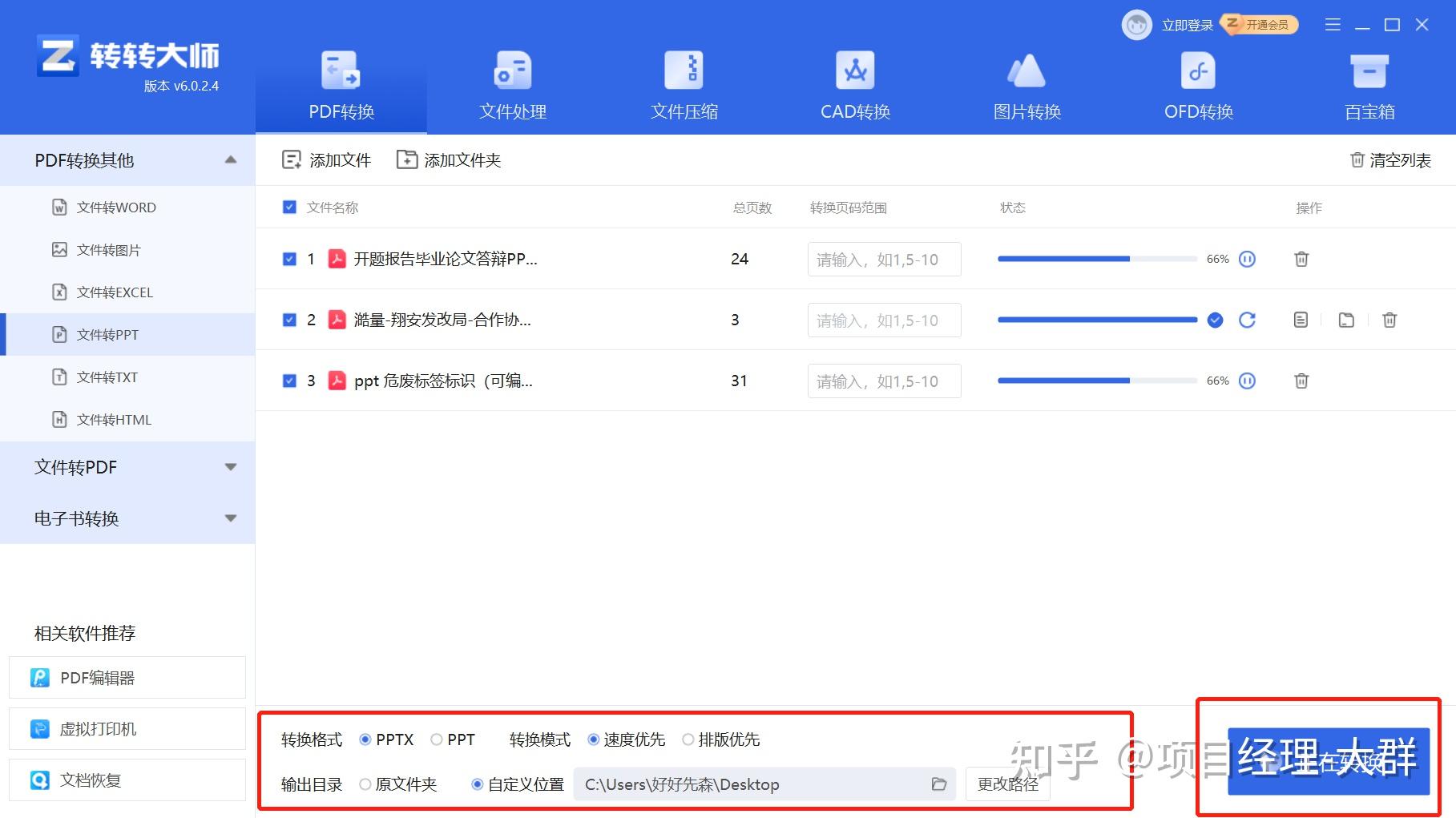Open the converted document for file 2
Viewport: 1456px width, 818px height.
[1301, 320]
